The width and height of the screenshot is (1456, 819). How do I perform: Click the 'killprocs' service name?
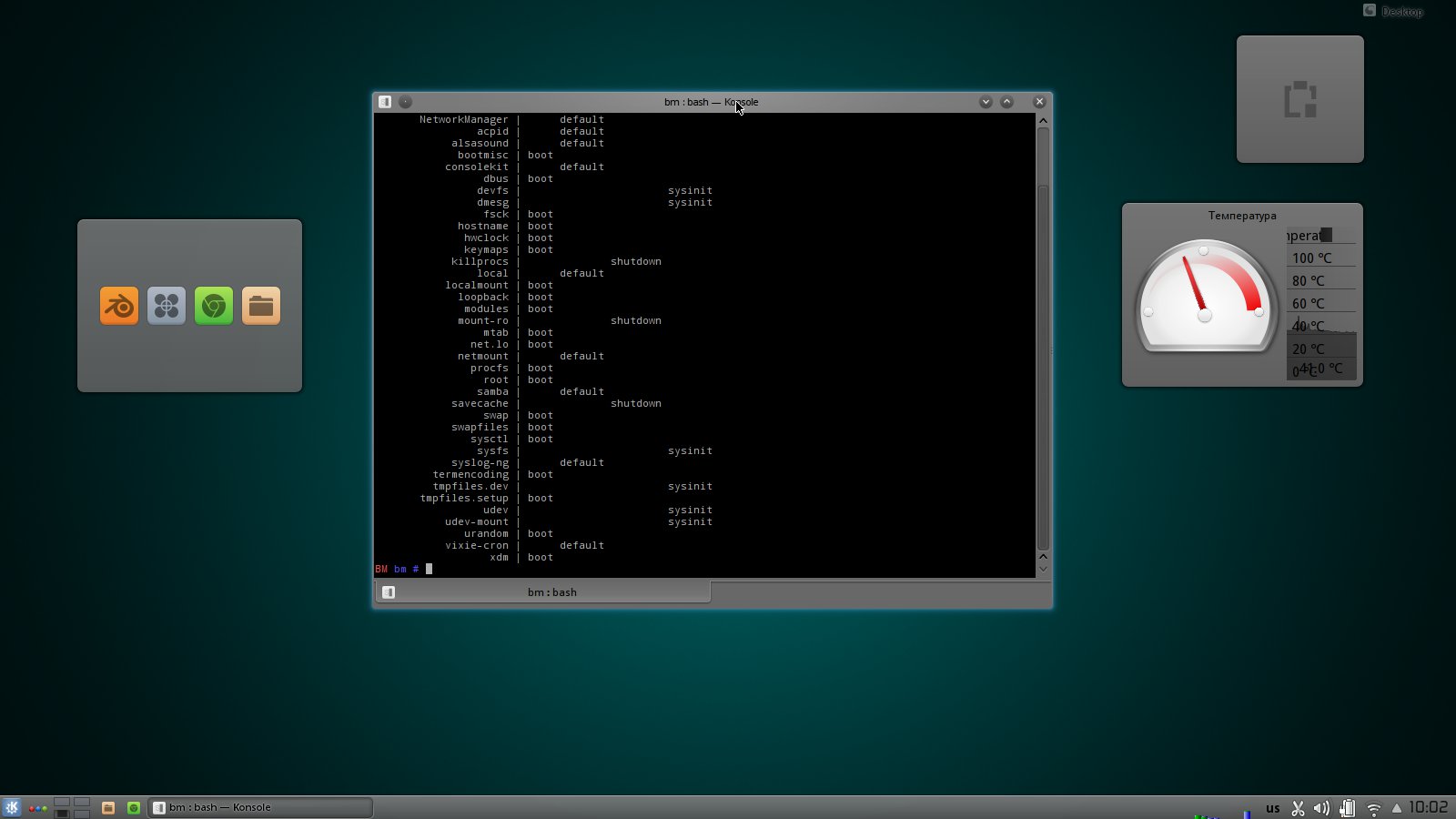(480, 261)
